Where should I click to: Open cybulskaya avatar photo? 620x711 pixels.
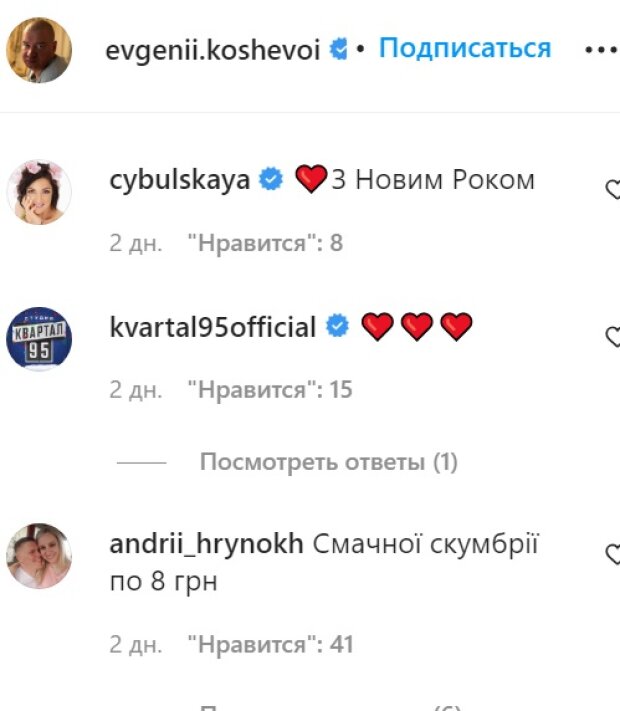pos(39,192)
